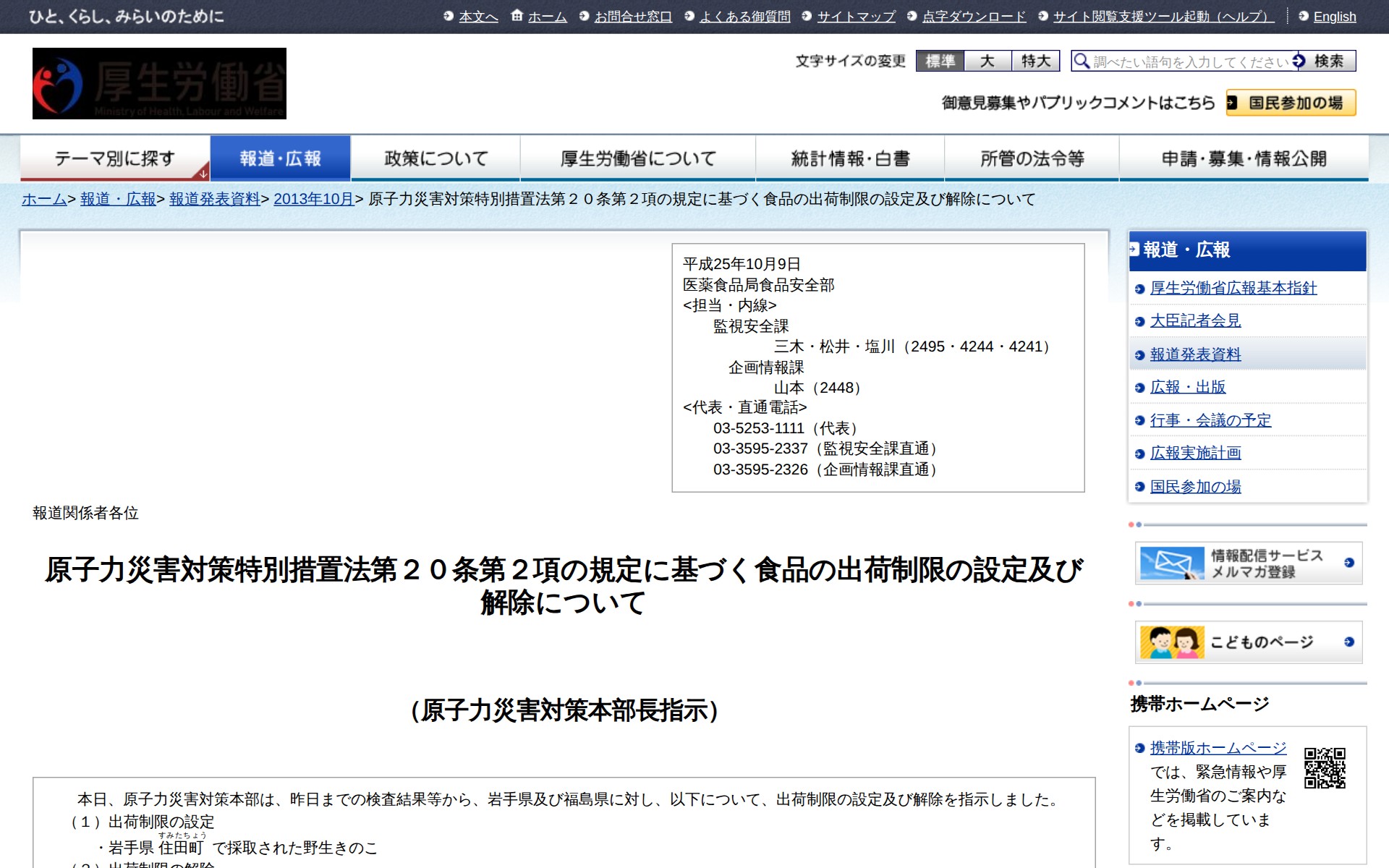The height and width of the screenshot is (868, 1389).
Task: Click the Ministry of Health logo
Action: (159, 84)
